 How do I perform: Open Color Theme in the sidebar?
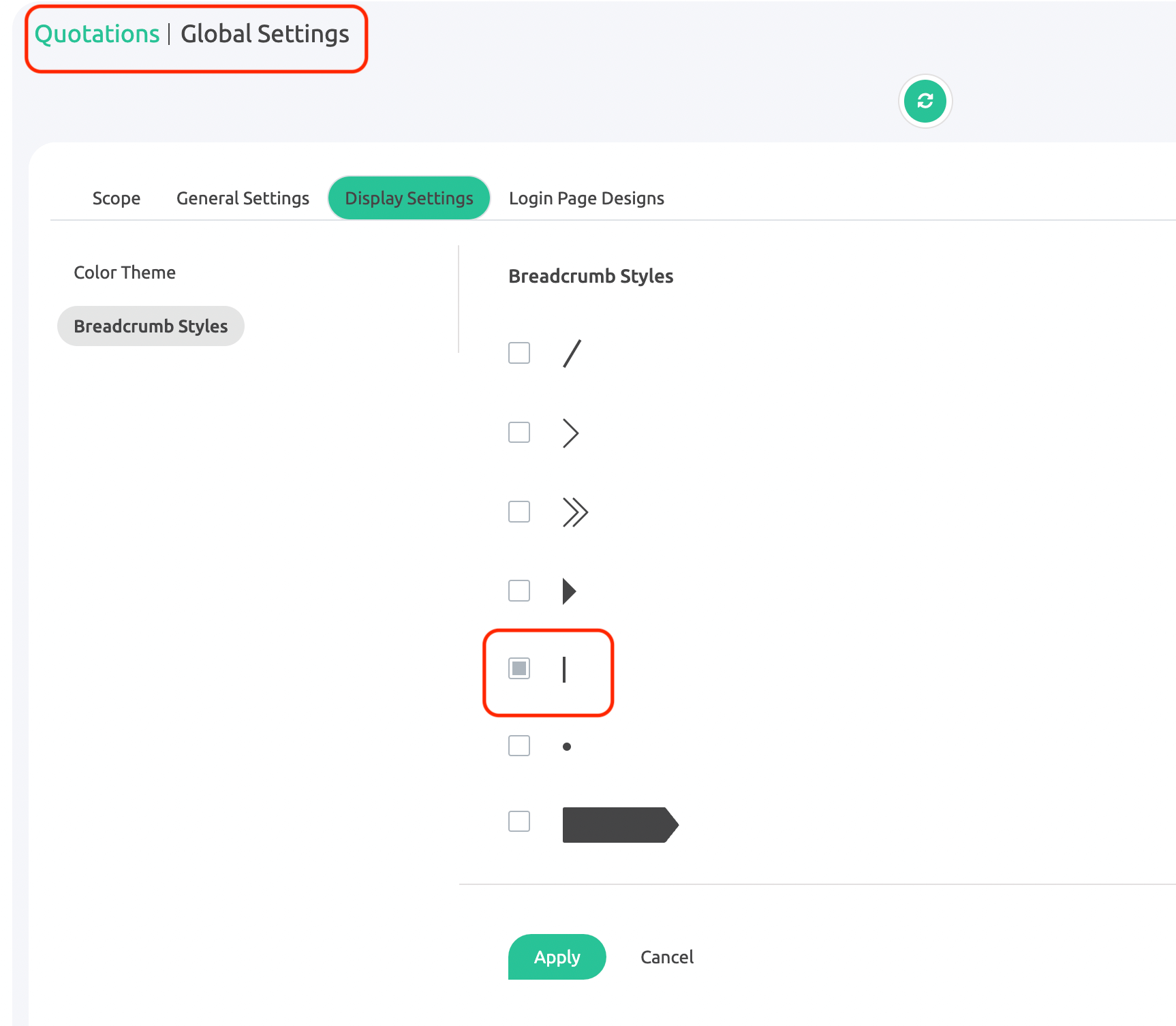coord(125,273)
